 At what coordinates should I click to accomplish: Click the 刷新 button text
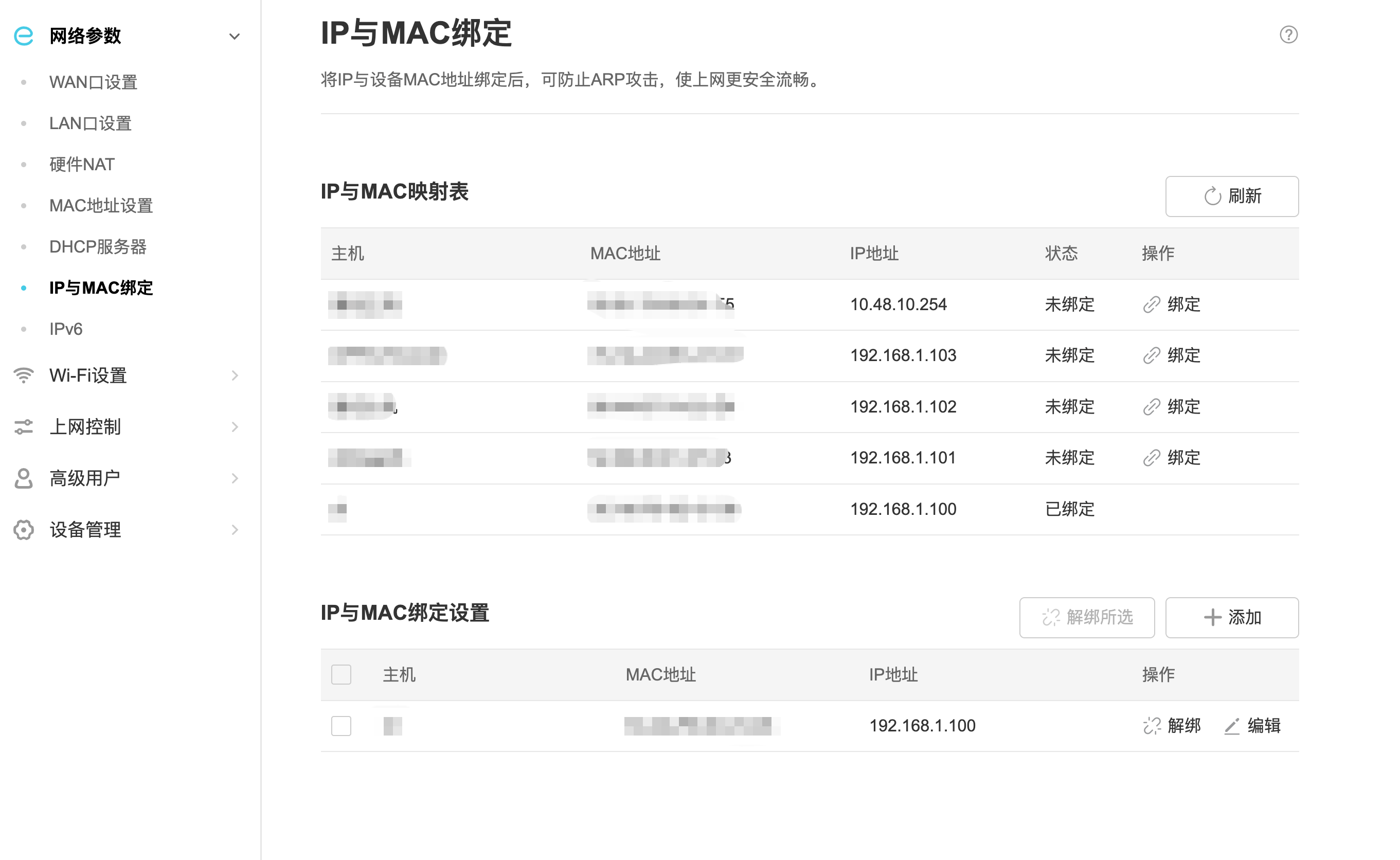[x=1245, y=196]
